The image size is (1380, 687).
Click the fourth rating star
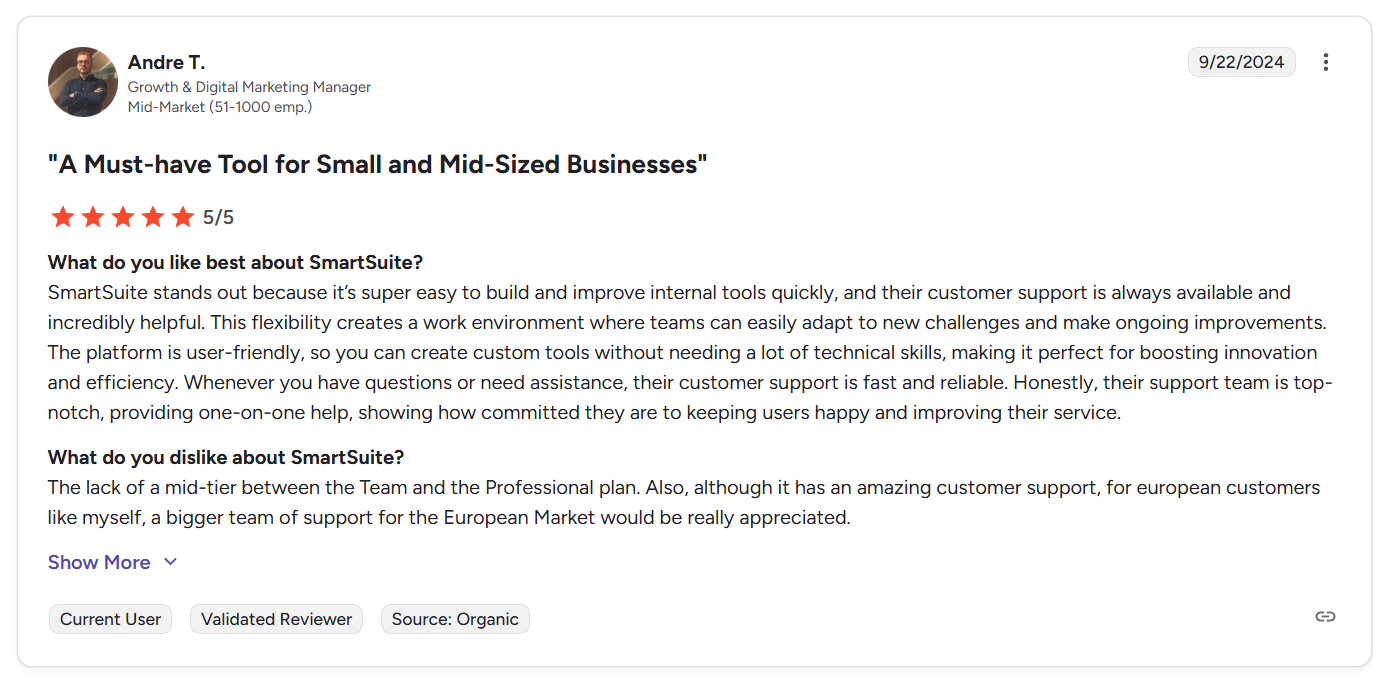(153, 217)
